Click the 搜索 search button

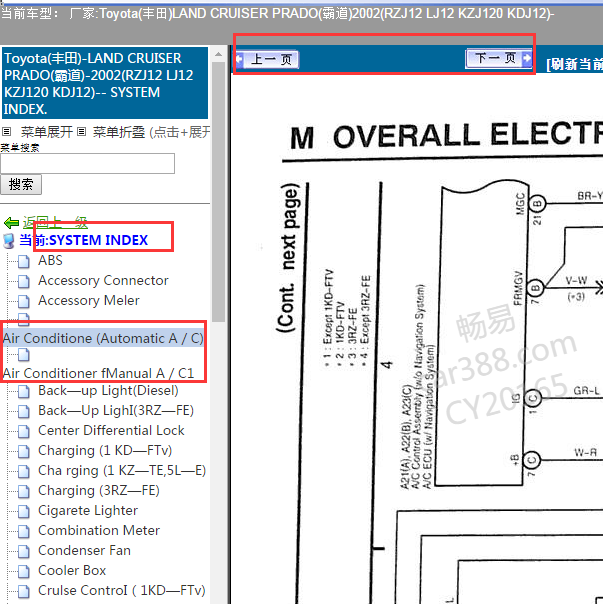pos(21,185)
